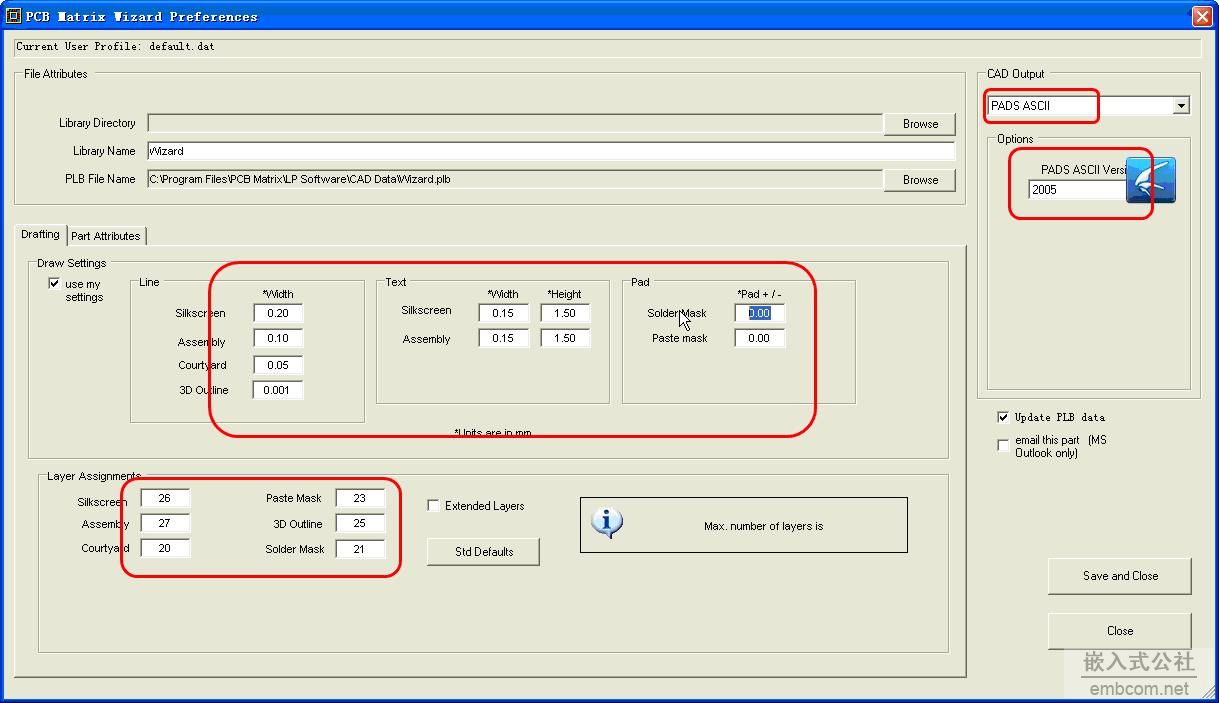Uncheck the Update PLB data checkbox
Screen dimensions: 1219x703
point(1003,418)
